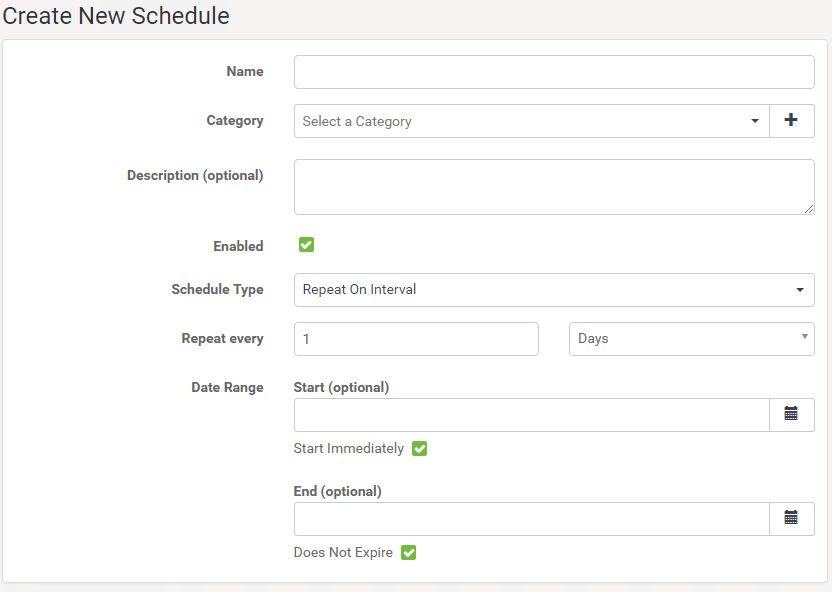Click the plus icon to add category
The image size is (832, 592).
click(791, 120)
